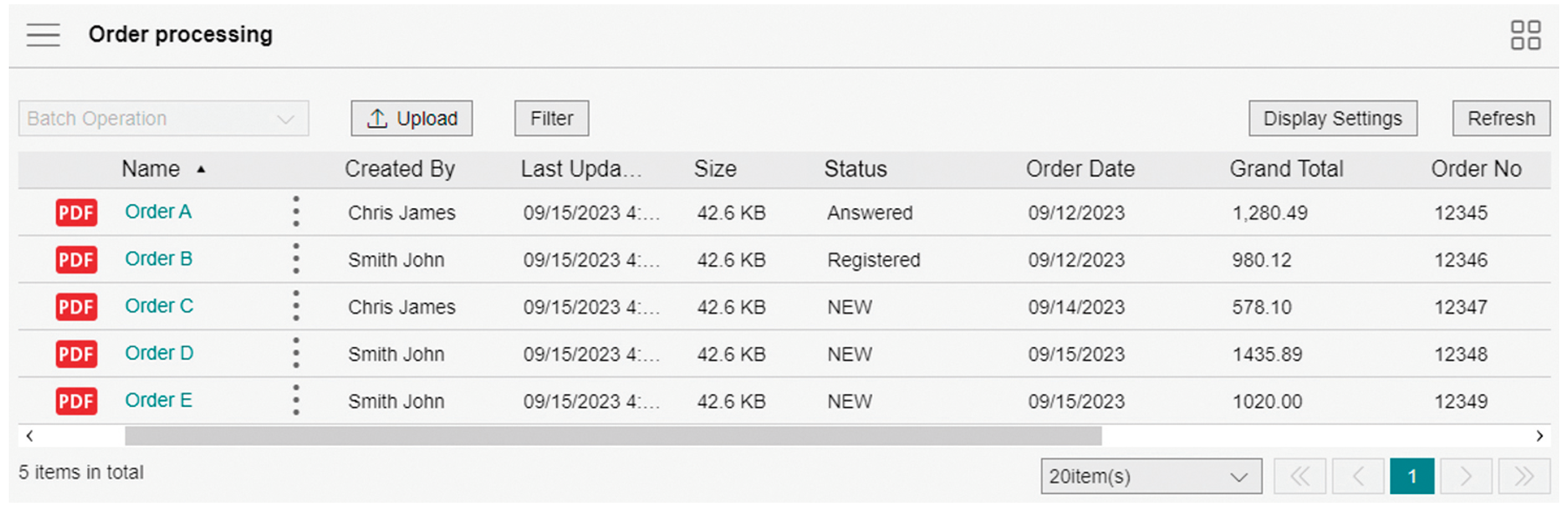The image size is (1568, 507).
Task: Expand the Batch Operation dropdown
Action: click(164, 118)
